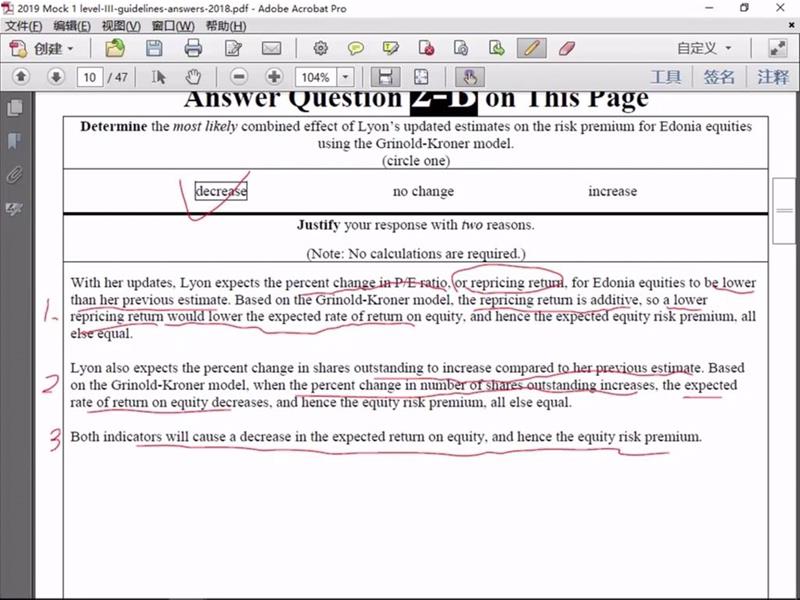Send file by email envelope icon
Image resolution: width=800 pixels, height=600 pixels.
point(271,48)
